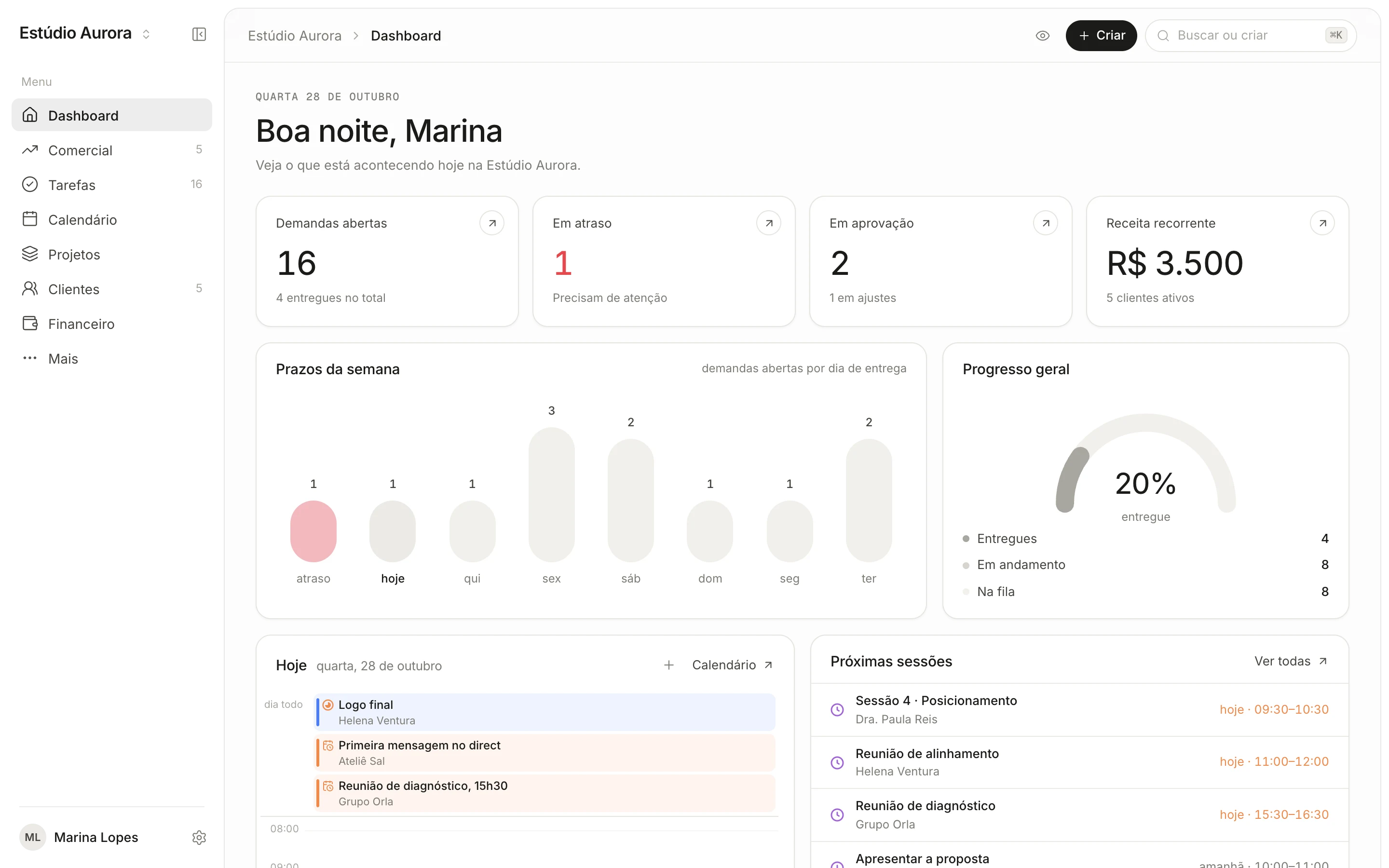1389x868 pixels.
Task: Click the sex bar in Prazos chart
Action: point(552,494)
